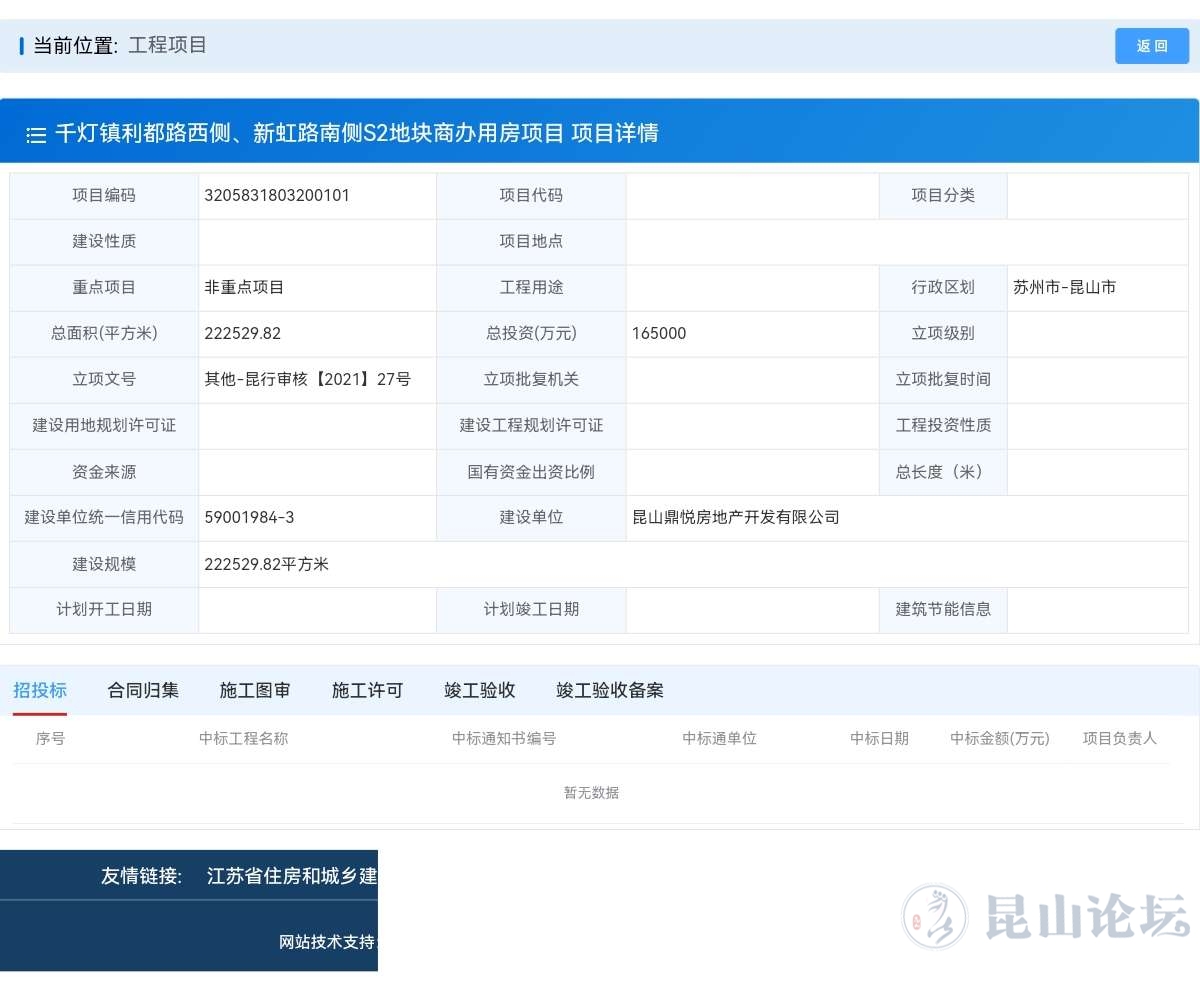Click the 其他-昆行审核【2021】27号 approval number
The width and height of the screenshot is (1200, 991).
pyautogui.click(x=307, y=379)
